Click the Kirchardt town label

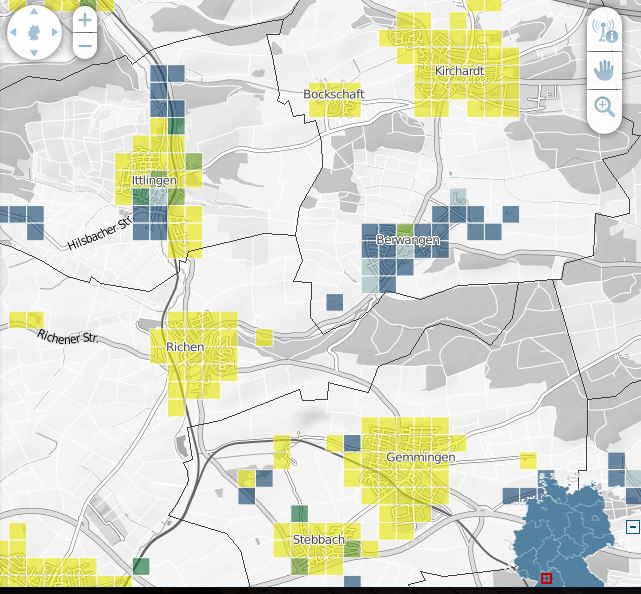pyautogui.click(x=459, y=71)
